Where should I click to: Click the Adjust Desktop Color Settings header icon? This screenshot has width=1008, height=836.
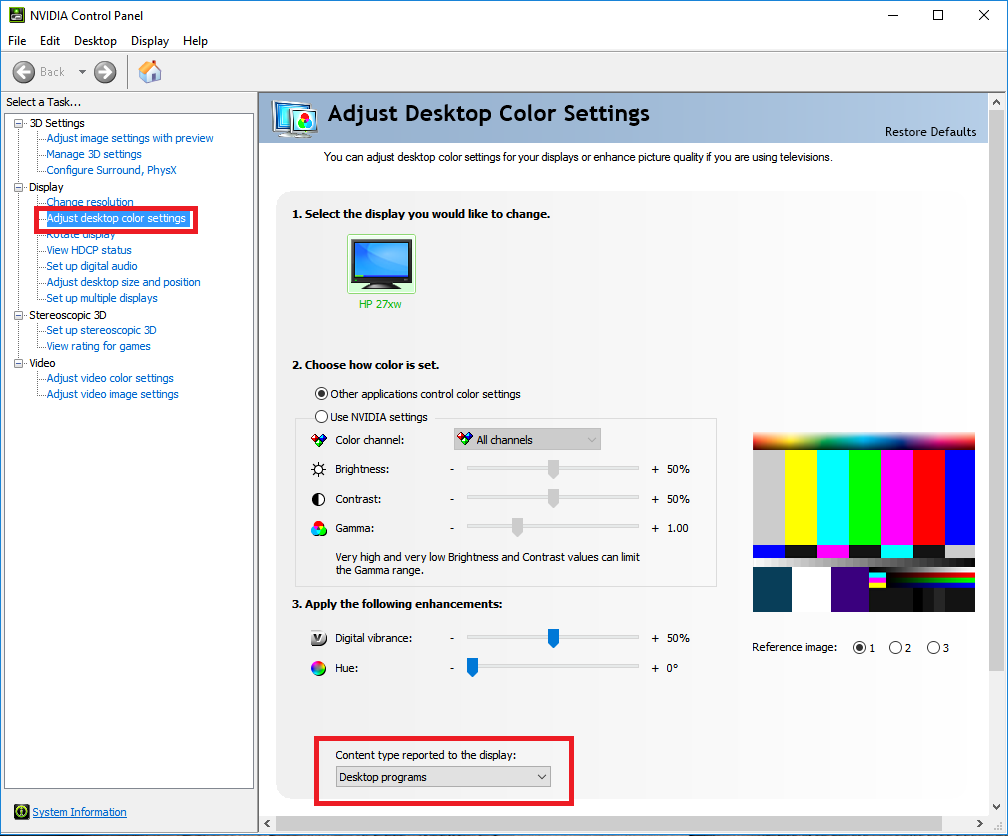(294, 119)
